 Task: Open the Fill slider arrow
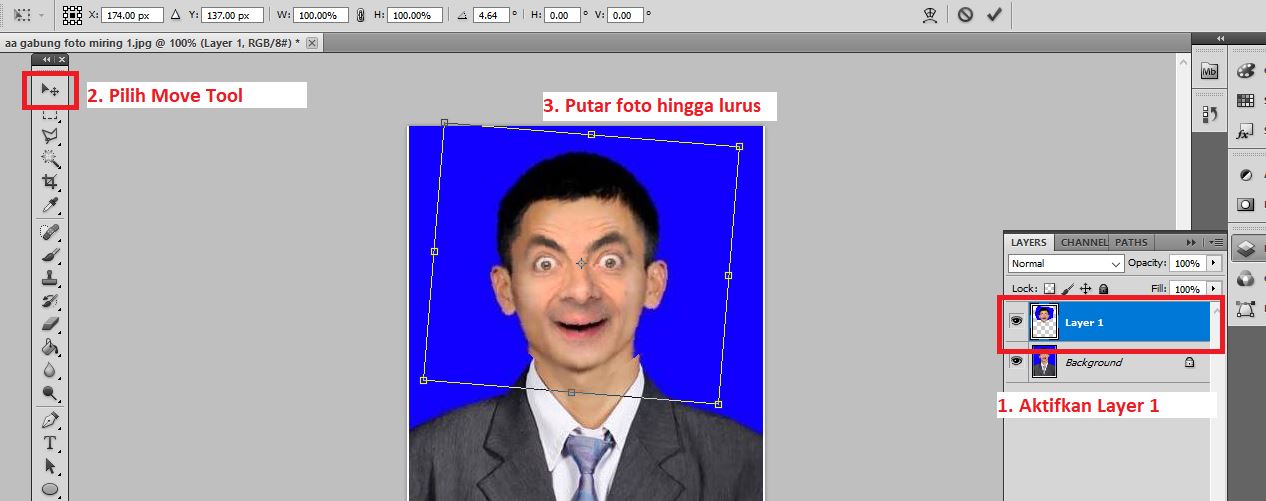click(x=1214, y=289)
